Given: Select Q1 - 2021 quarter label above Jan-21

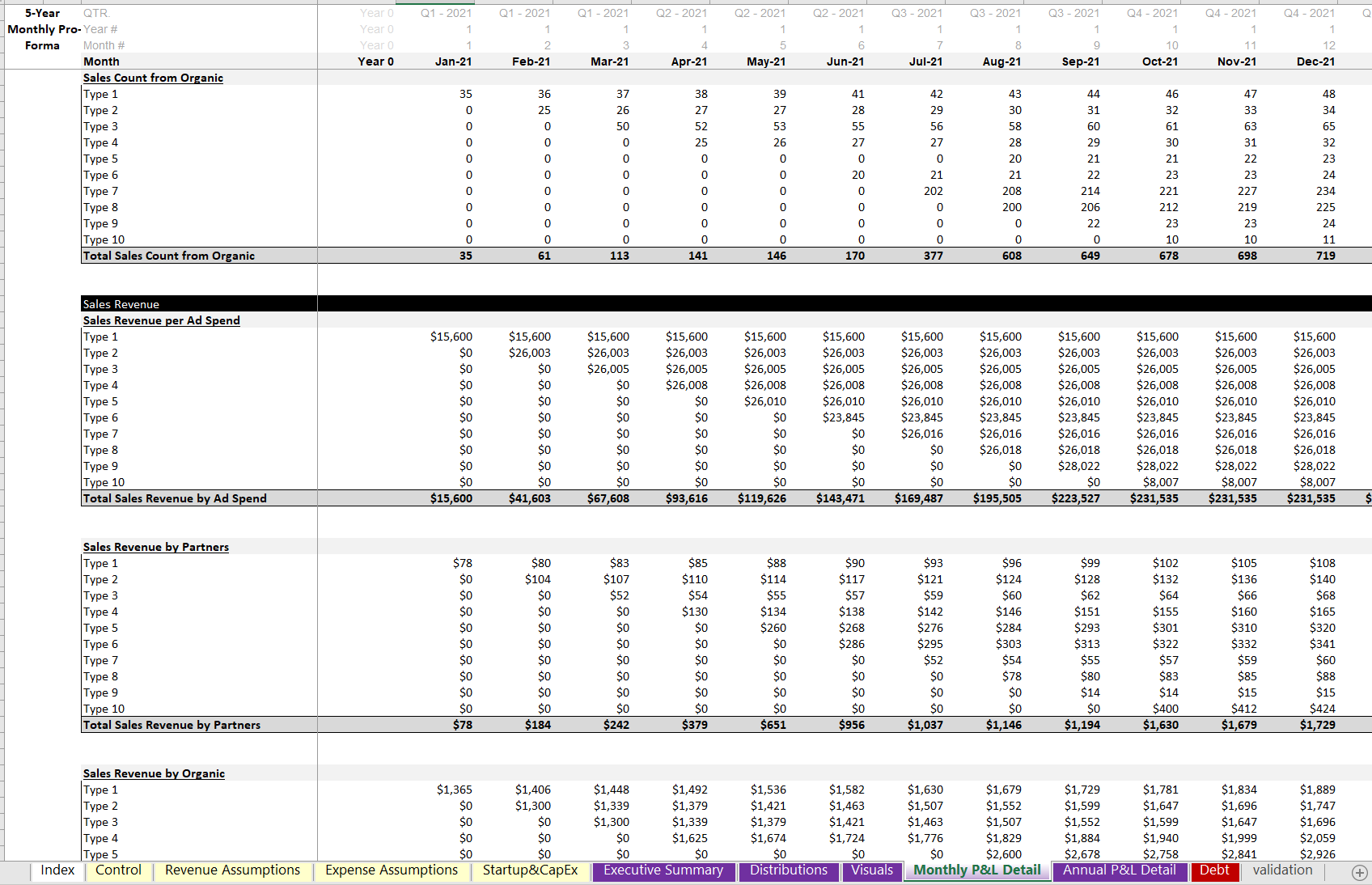Looking at the screenshot, I should (446, 13).
